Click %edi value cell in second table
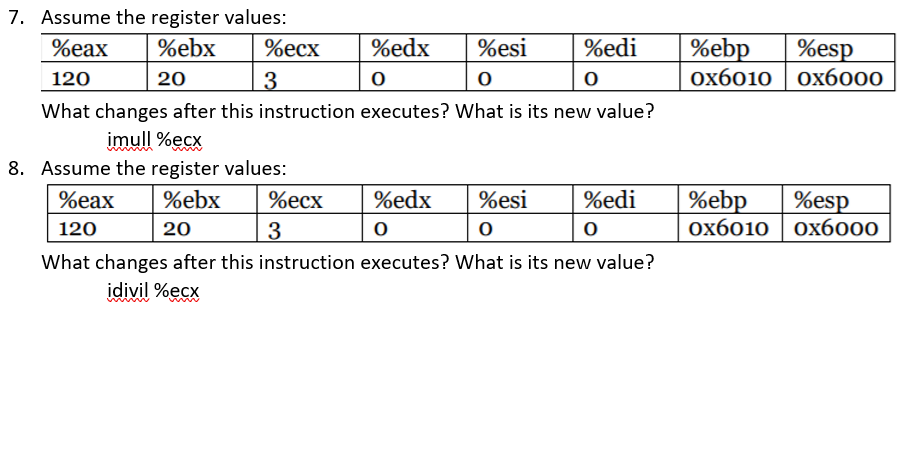Image resolution: width=910 pixels, height=459 pixels. tap(625, 228)
